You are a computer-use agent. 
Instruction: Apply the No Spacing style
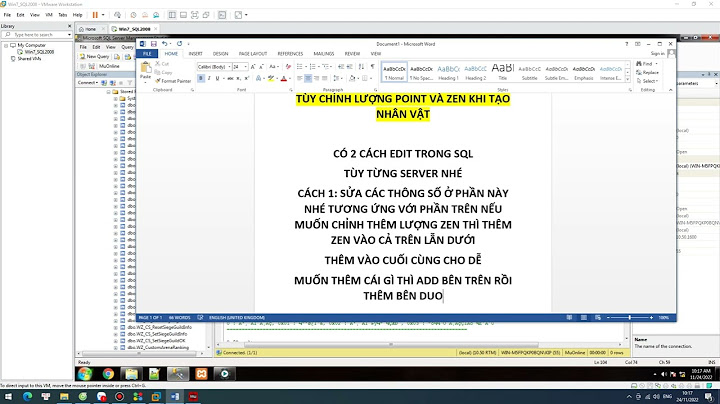pyautogui.click(x=421, y=73)
